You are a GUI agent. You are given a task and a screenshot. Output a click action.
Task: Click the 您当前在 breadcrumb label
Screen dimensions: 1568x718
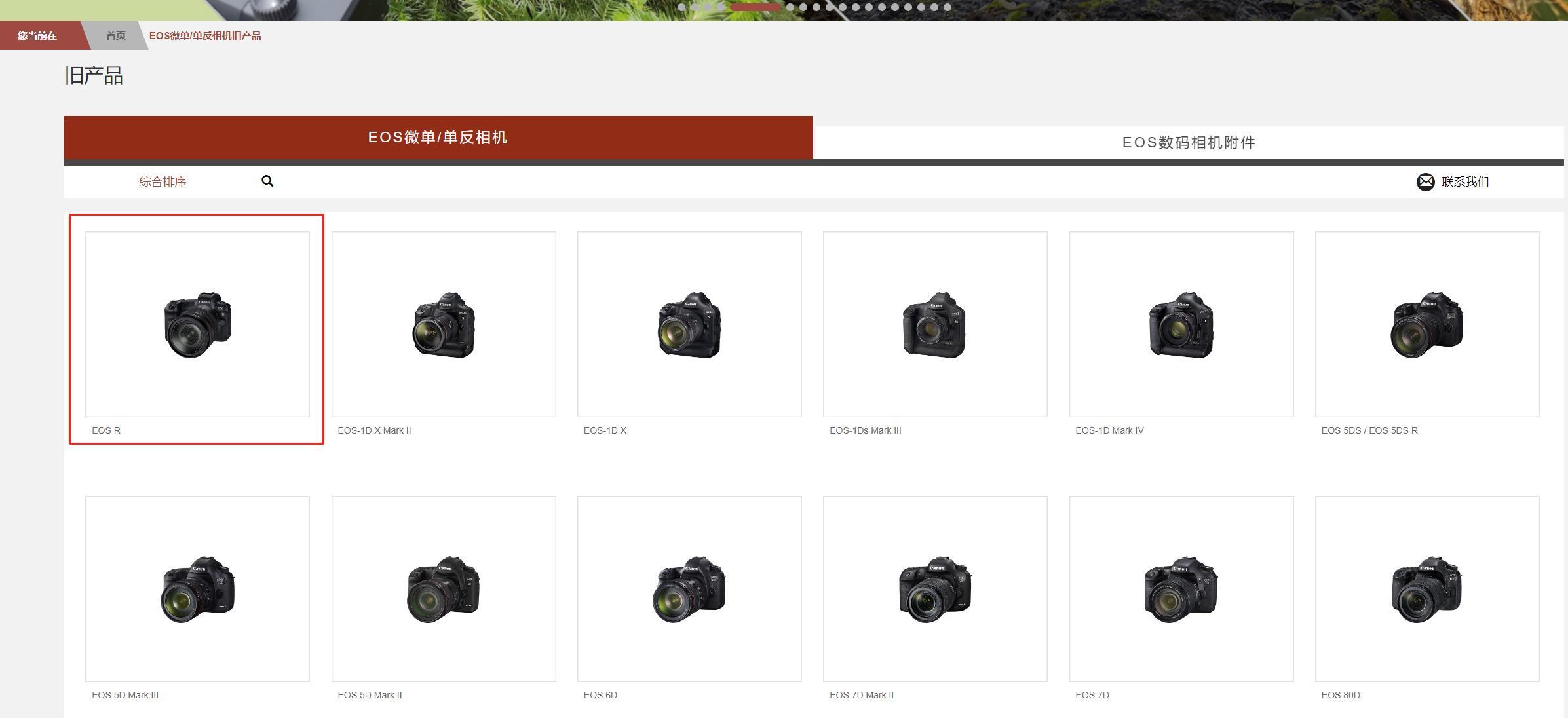click(37, 35)
